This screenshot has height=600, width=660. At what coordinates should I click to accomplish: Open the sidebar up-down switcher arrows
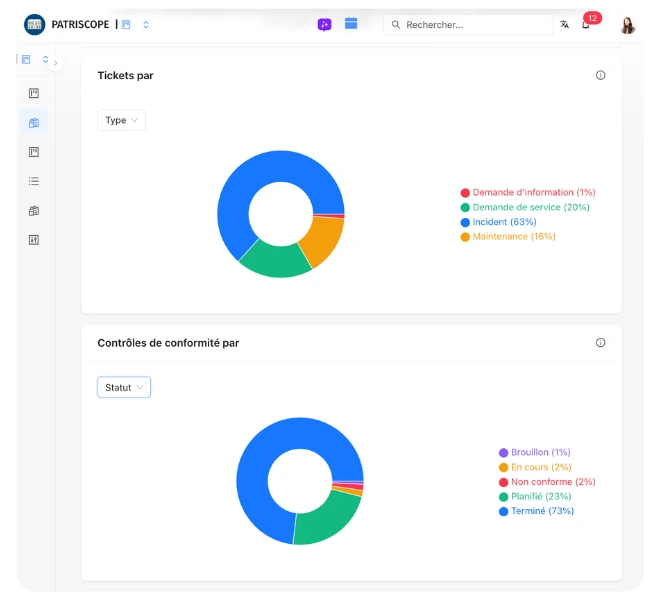pyautogui.click(x=45, y=59)
